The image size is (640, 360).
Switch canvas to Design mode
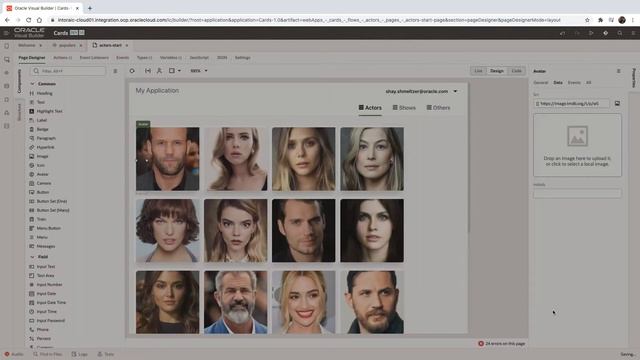pos(497,71)
